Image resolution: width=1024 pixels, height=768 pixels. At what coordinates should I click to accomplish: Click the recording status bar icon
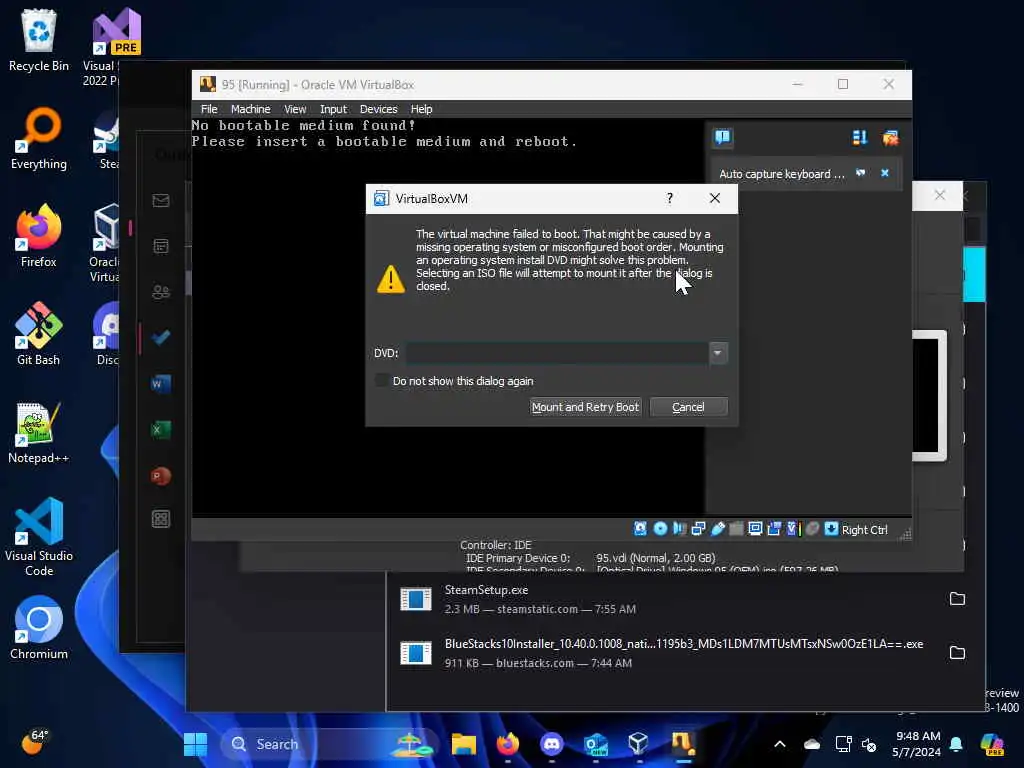774,529
